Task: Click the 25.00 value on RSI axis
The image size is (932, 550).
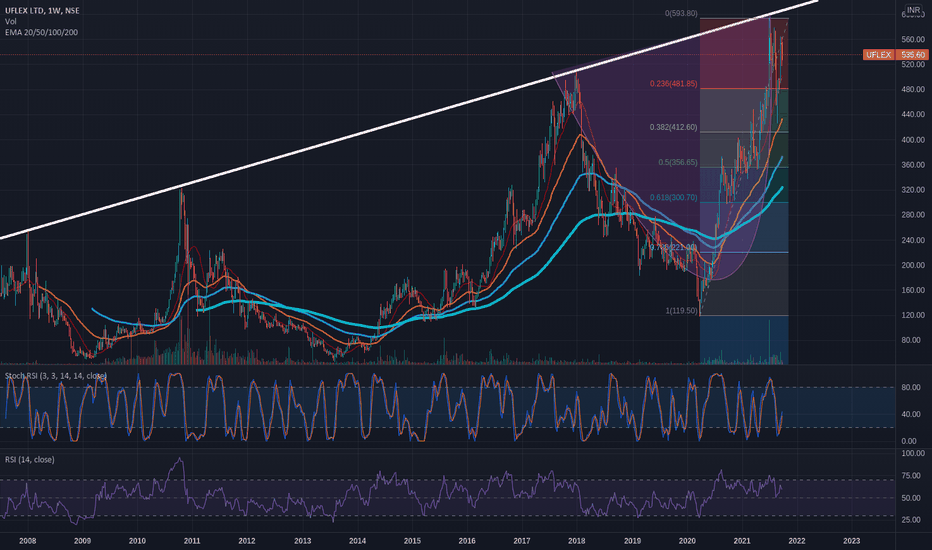Action: coord(911,520)
